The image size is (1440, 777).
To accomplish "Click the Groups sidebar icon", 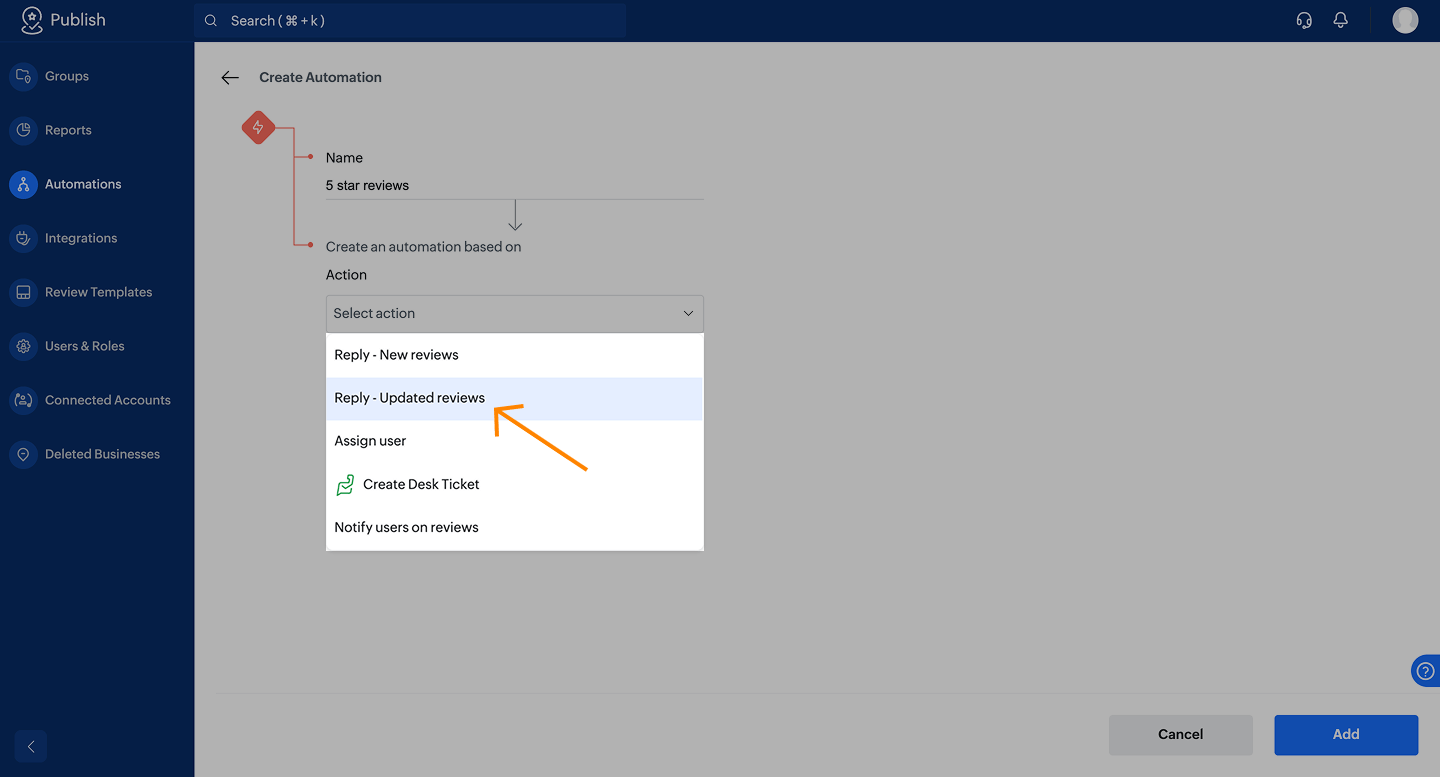I will (23, 76).
